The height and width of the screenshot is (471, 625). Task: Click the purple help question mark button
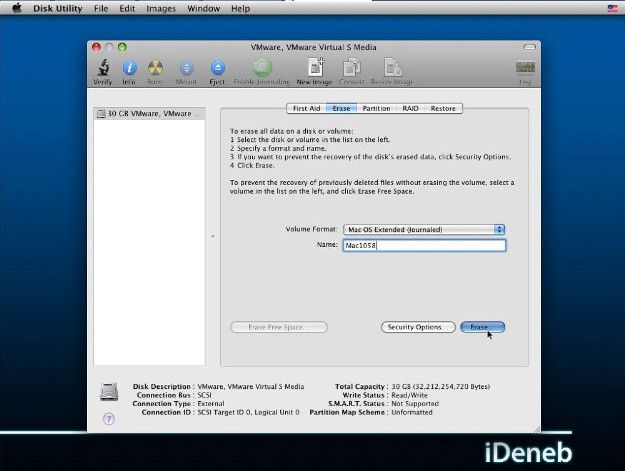point(109,419)
